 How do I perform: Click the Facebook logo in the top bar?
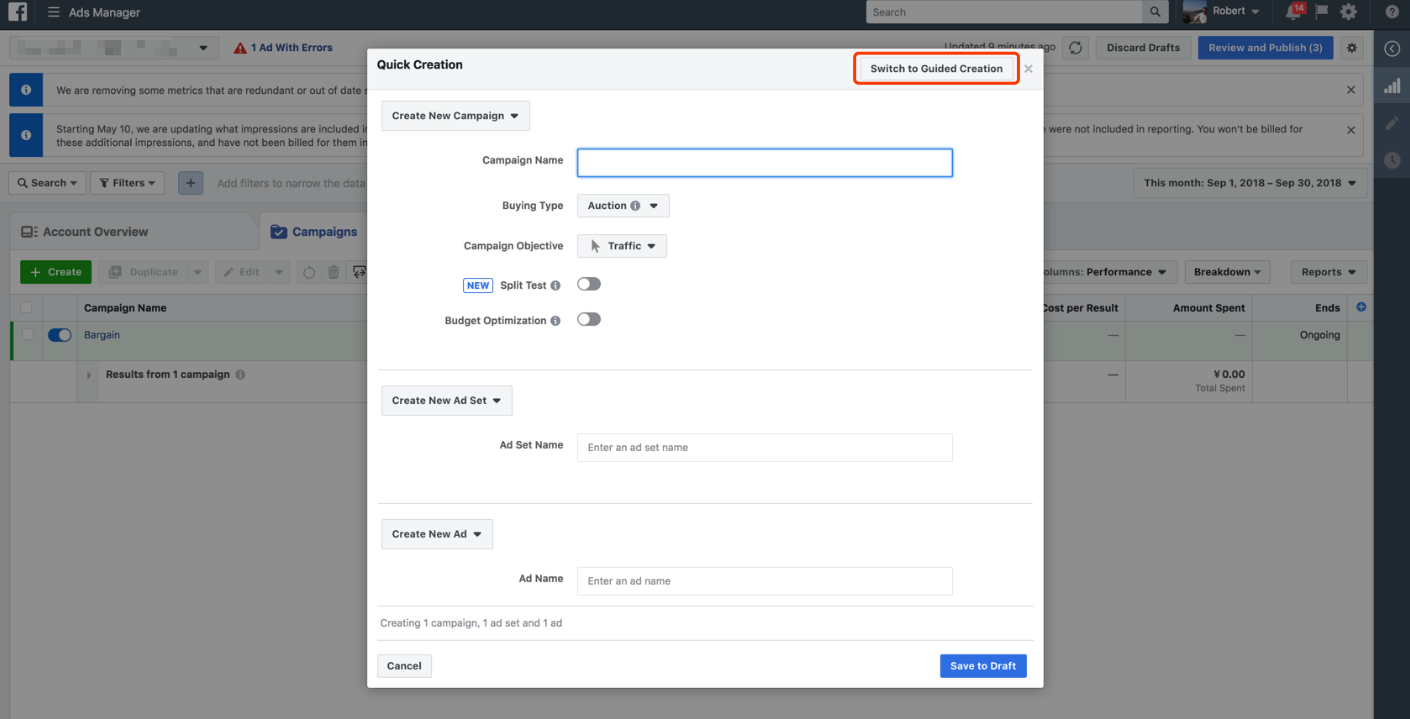18,13
